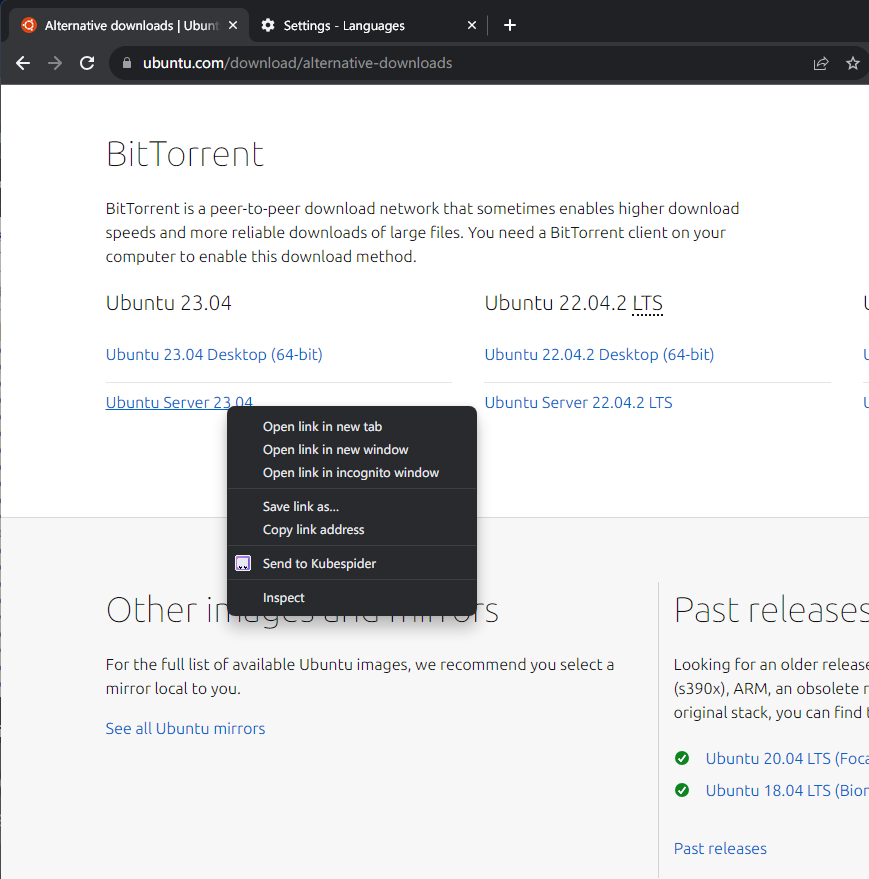
Task: Click the Ubuntu 23.04 column heading
Action: [x=168, y=303]
